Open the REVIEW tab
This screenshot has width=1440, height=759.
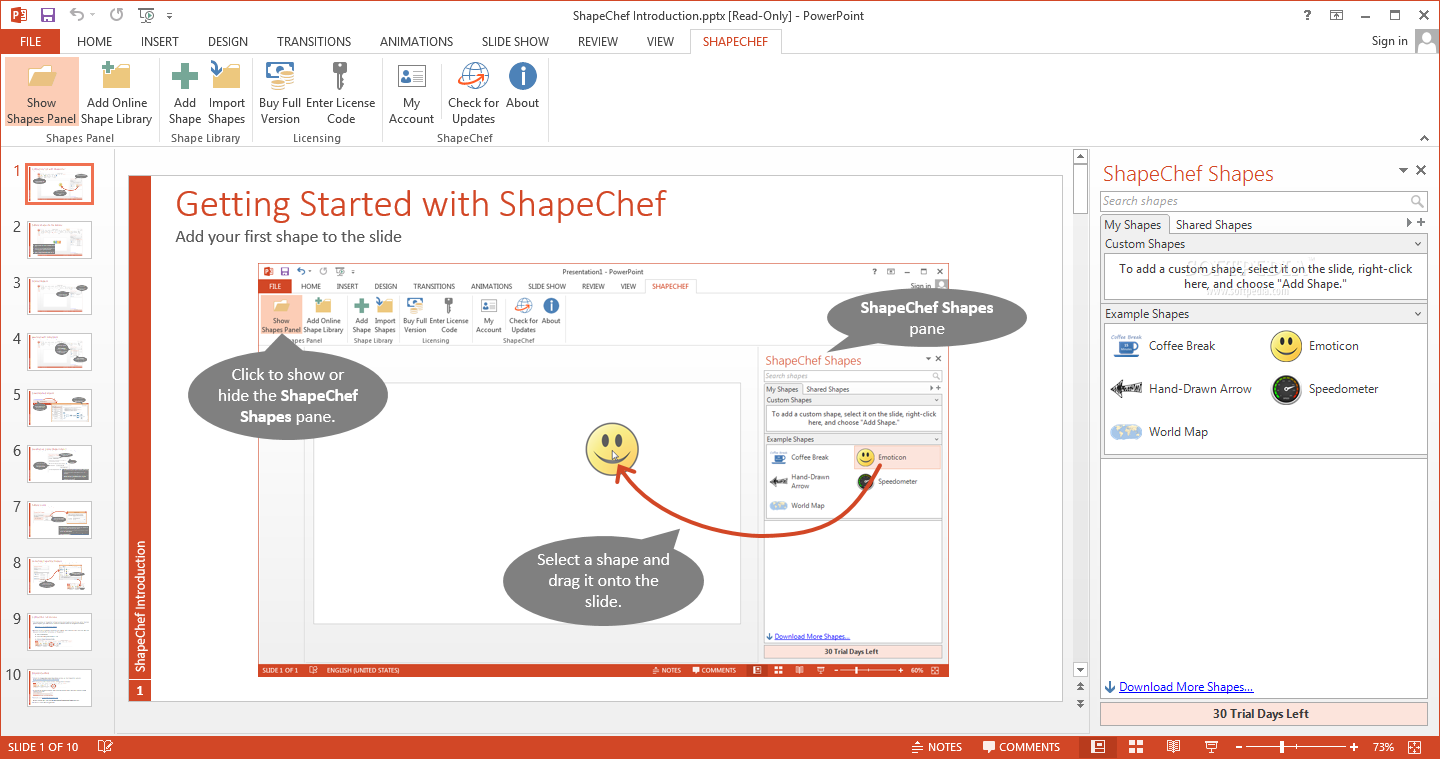(598, 42)
